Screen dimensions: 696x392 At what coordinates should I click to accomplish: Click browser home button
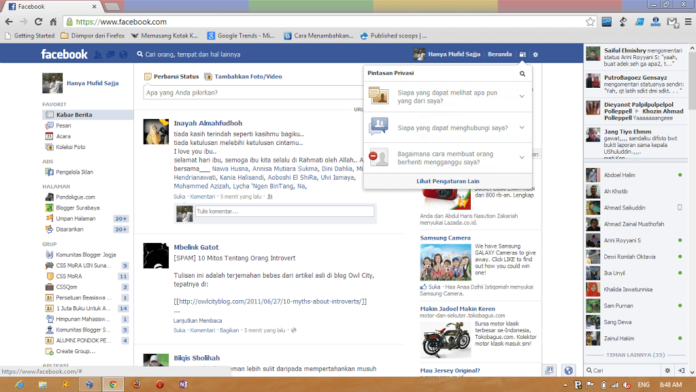[53, 21]
